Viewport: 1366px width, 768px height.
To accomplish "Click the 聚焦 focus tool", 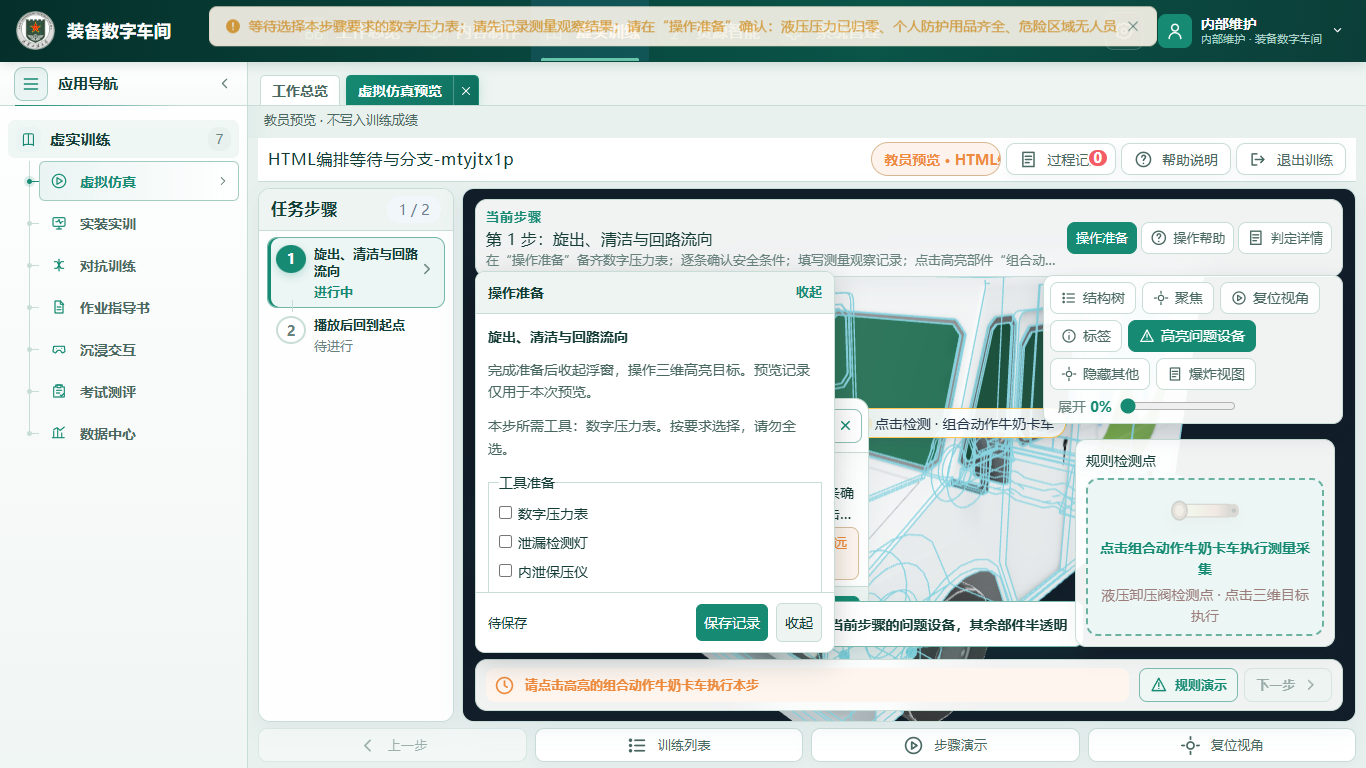I will [1178, 298].
